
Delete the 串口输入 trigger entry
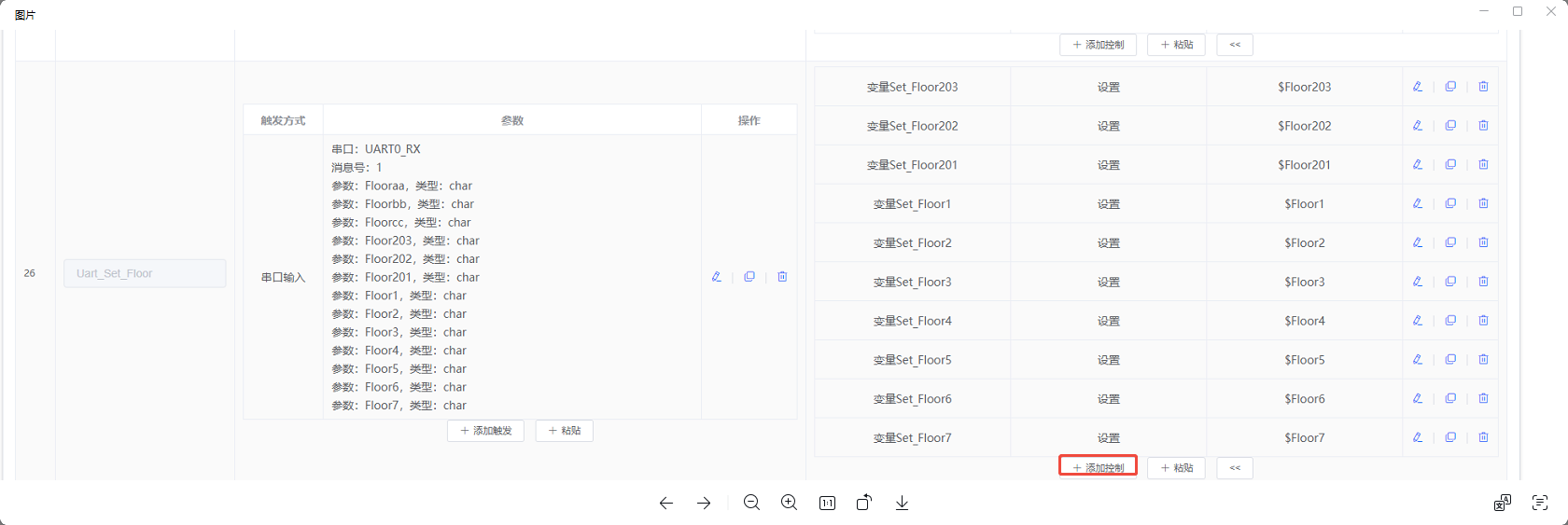(x=782, y=277)
